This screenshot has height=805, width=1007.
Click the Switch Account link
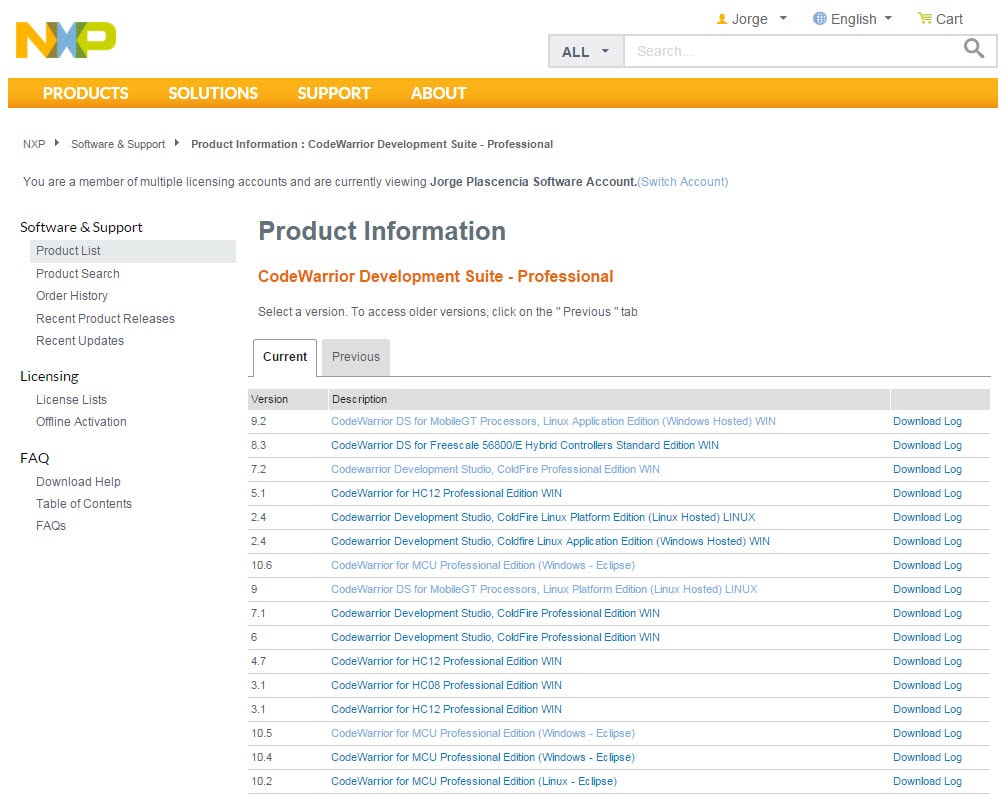pos(683,182)
